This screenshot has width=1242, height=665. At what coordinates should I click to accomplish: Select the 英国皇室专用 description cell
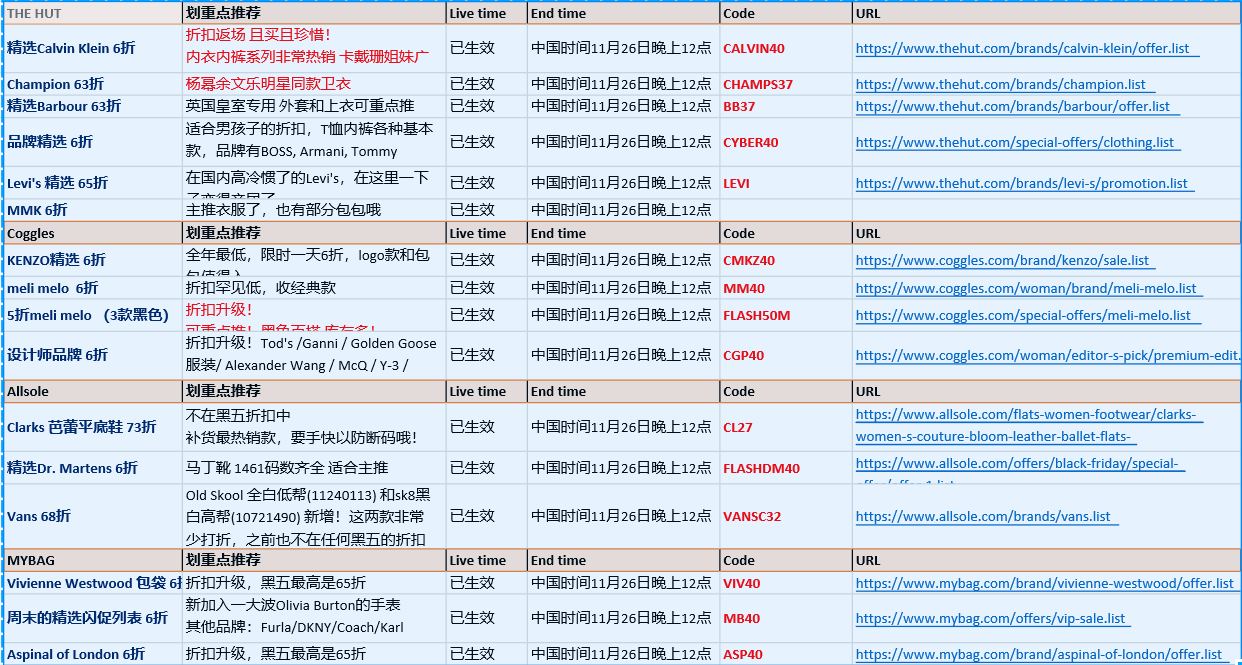314,106
